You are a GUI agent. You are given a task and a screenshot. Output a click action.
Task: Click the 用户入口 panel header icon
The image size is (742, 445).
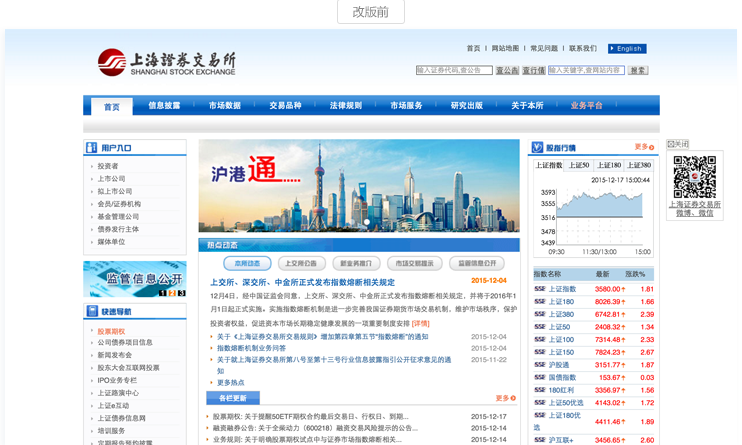(91, 148)
